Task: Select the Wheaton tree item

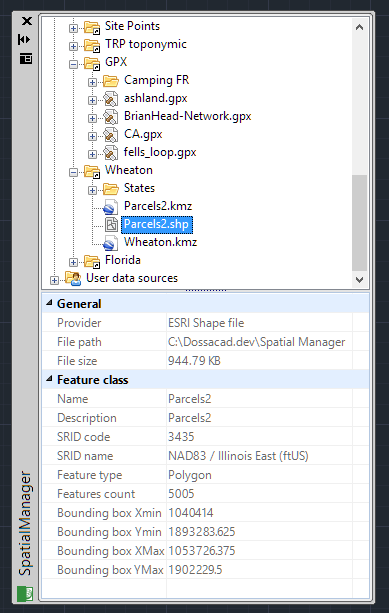Action: [x=129, y=170]
